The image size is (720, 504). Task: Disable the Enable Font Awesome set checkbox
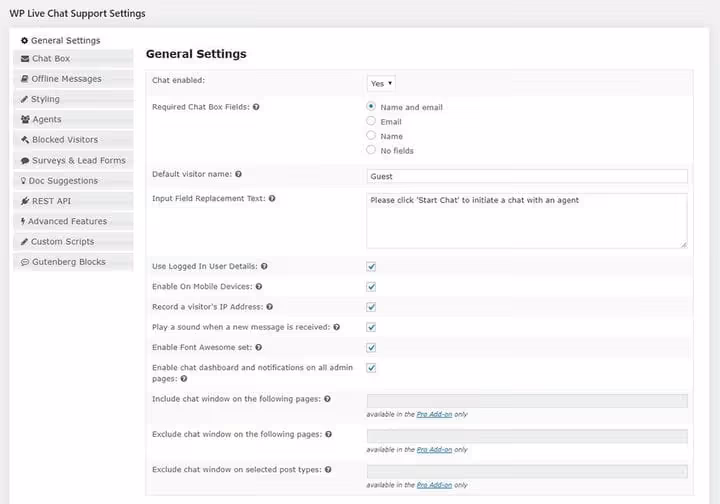click(x=371, y=347)
